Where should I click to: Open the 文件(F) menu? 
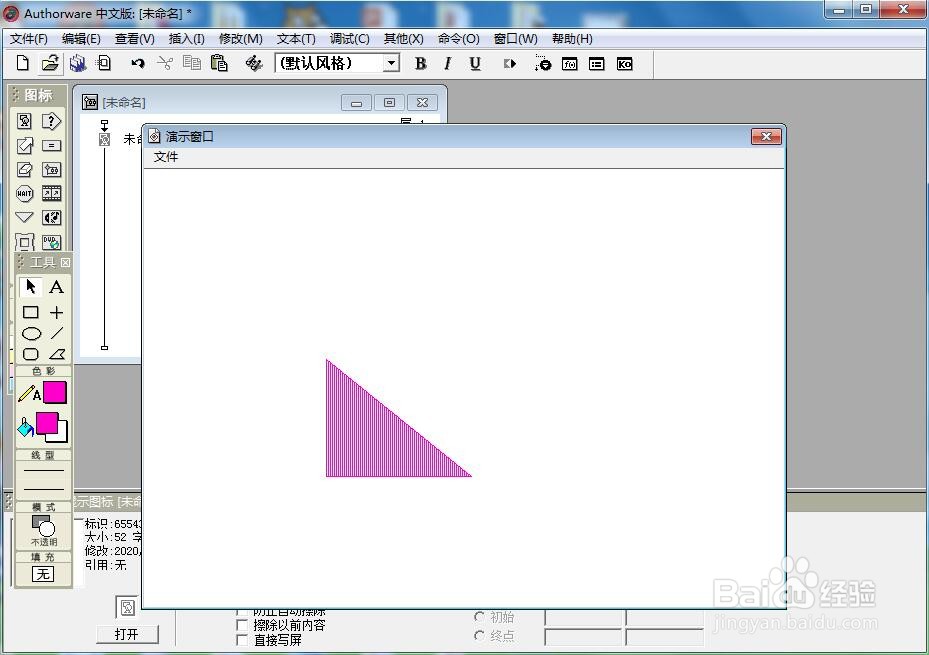click(x=28, y=38)
